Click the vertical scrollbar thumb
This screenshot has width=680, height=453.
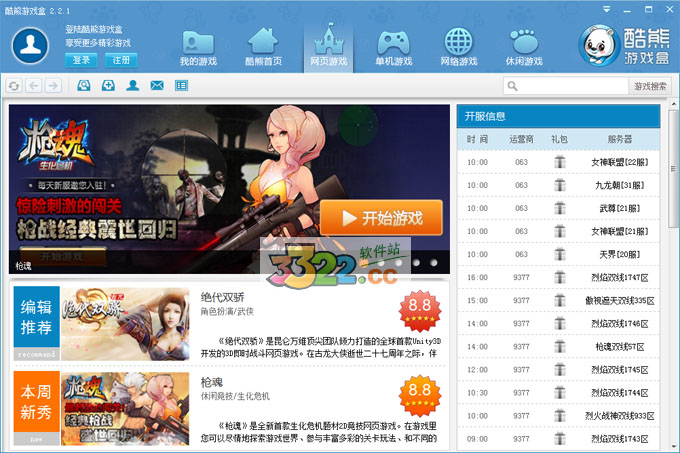tap(673, 169)
